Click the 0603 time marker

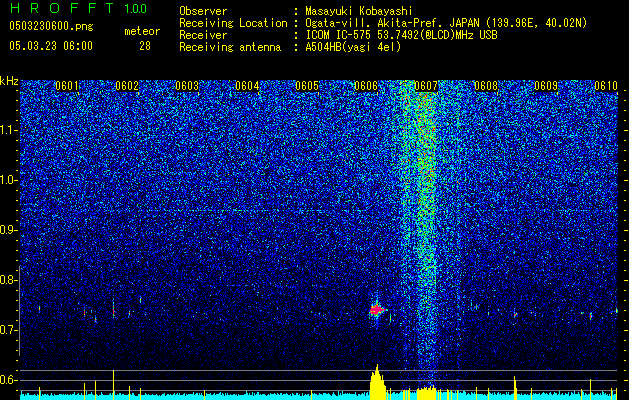pyautogui.click(x=187, y=86)
